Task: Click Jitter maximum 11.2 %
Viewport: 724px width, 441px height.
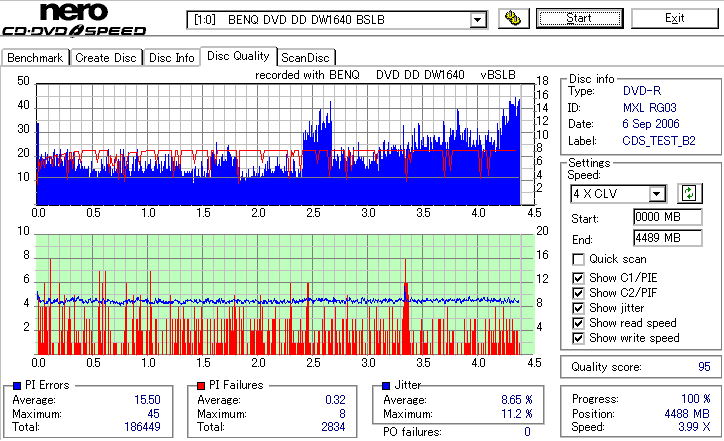Action: [517, 413]
